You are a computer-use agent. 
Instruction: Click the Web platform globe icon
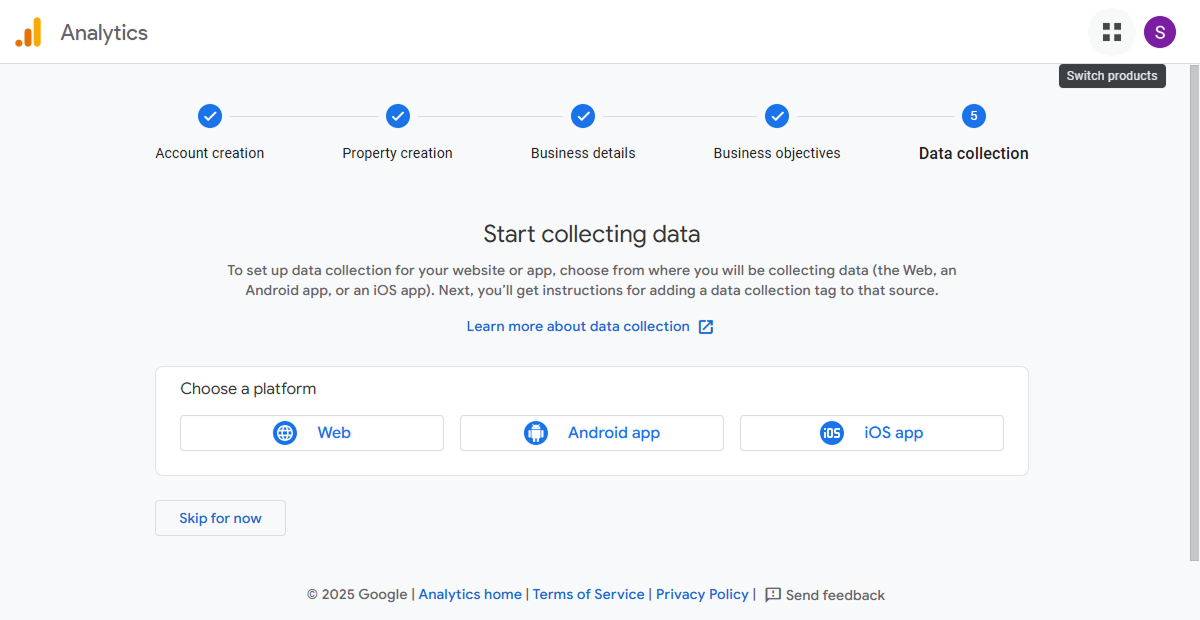point(285,432)
